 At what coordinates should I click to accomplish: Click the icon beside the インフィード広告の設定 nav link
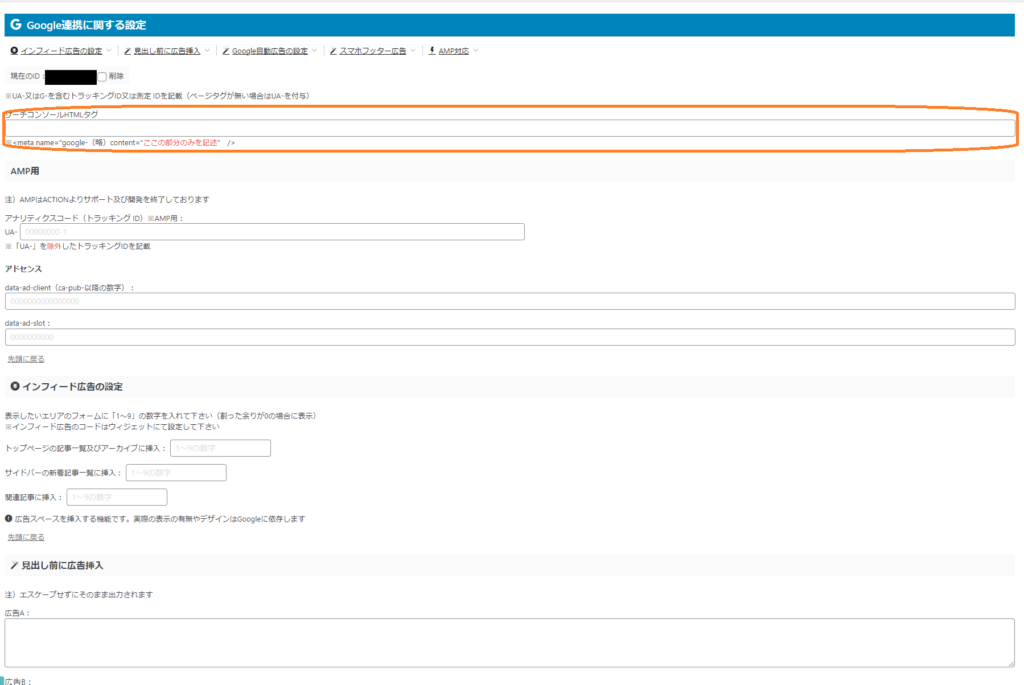pyautogui.click(x=13, y=51)
